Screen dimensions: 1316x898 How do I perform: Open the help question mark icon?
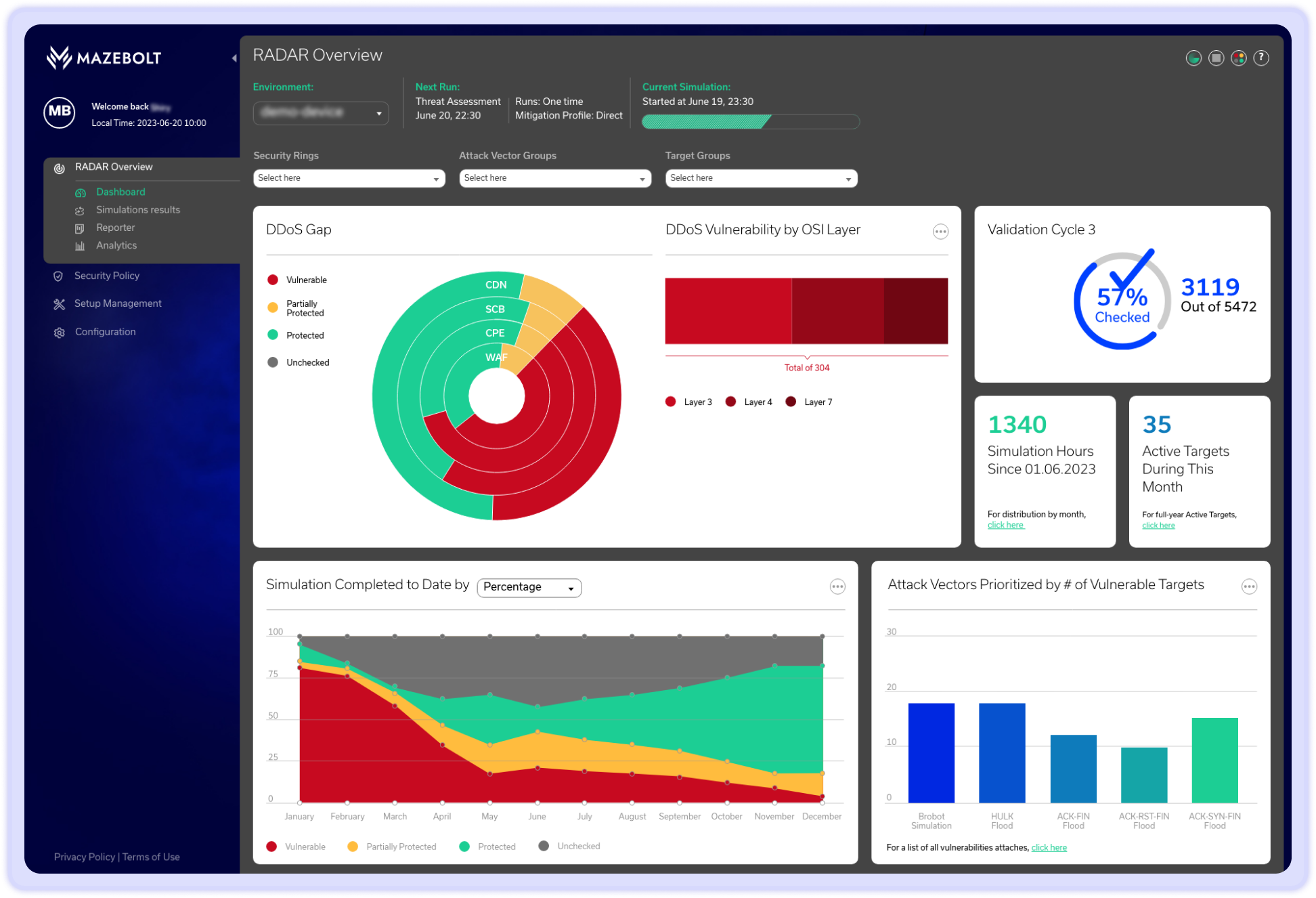coord(1260,58)
